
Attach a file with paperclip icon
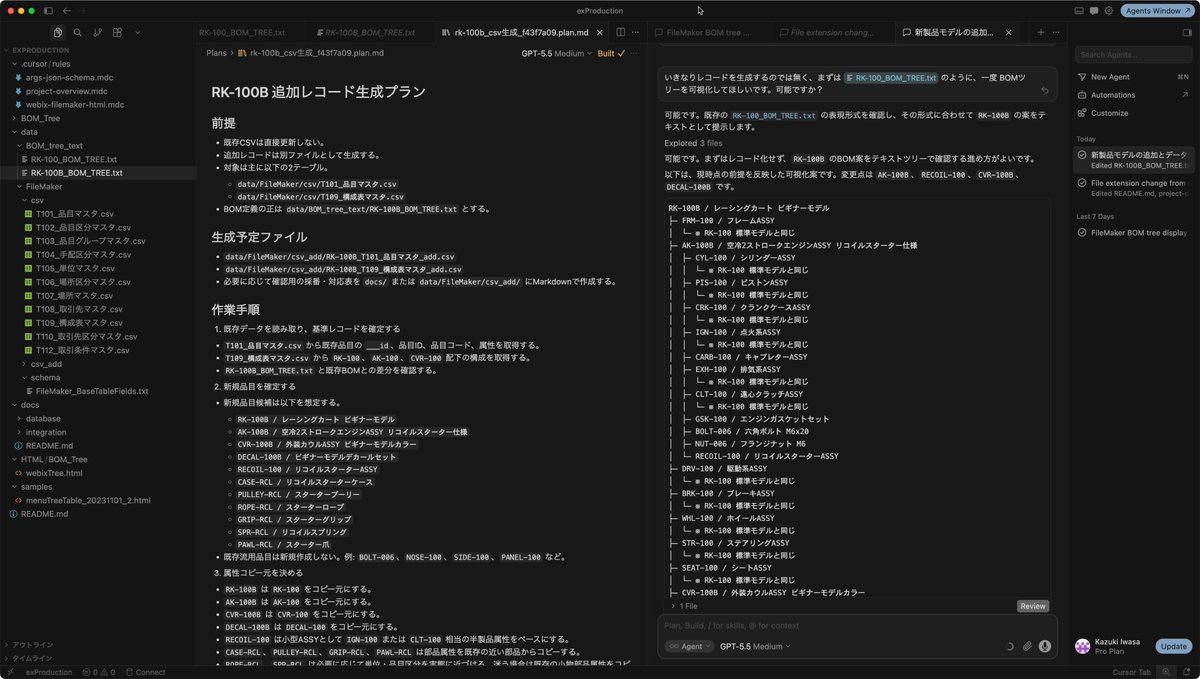tap(1027, 646)
